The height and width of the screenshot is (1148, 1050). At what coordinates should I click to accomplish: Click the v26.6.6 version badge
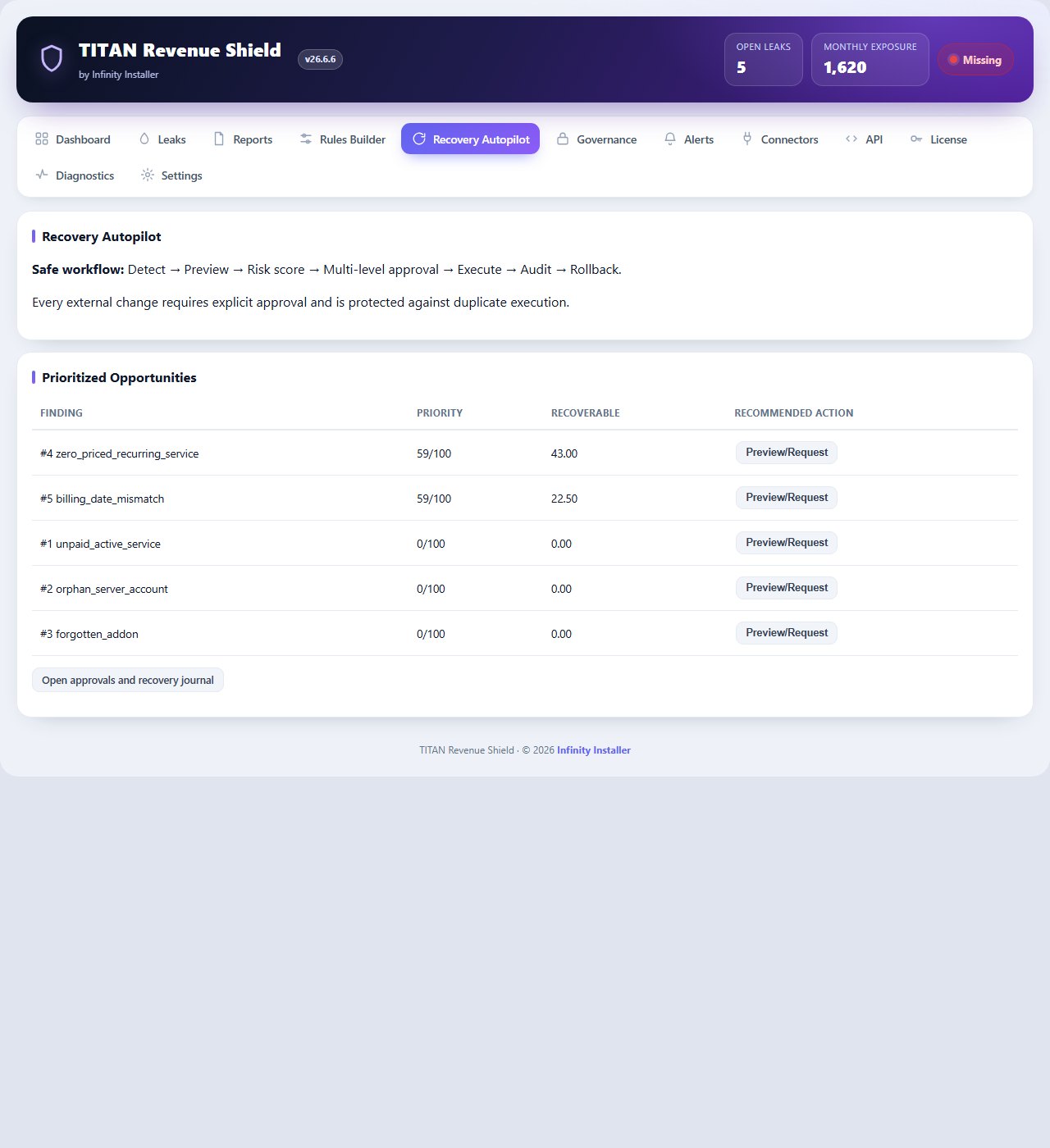pos(320,59)
